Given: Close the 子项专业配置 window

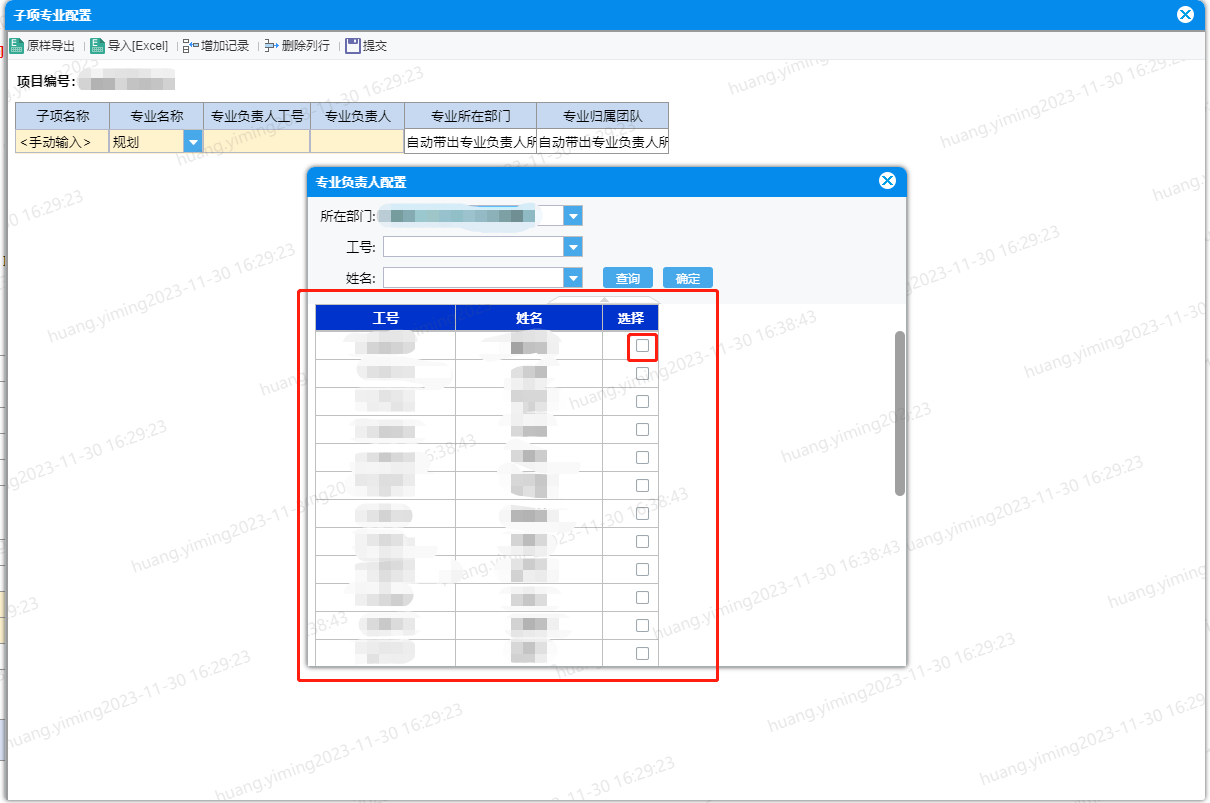Looking at the screenshot, I should (x=1185, y=14).
